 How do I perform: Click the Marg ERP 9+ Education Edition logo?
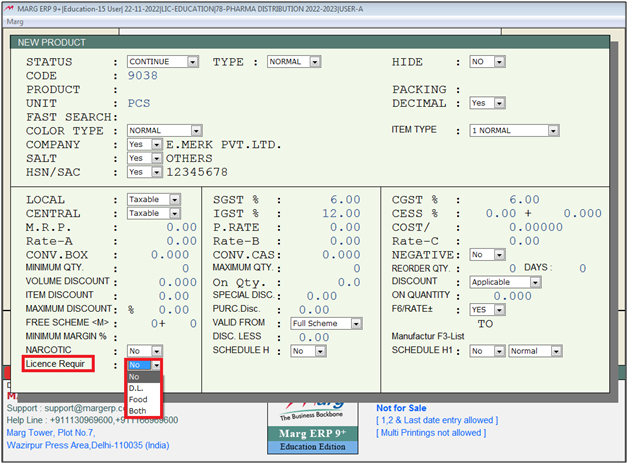(x=313, y=428)
